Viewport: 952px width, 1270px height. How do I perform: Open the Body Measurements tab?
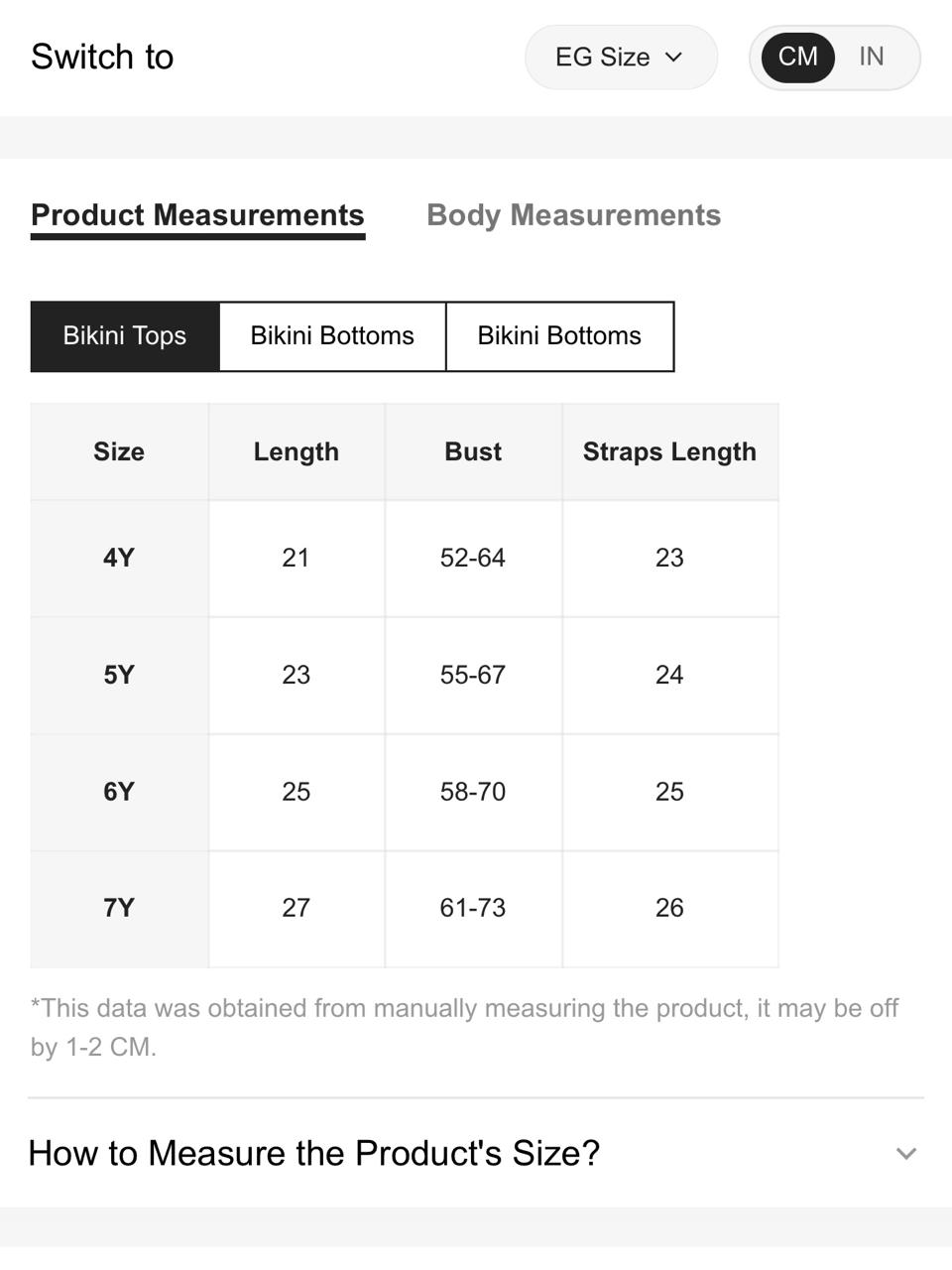(573, 215)
